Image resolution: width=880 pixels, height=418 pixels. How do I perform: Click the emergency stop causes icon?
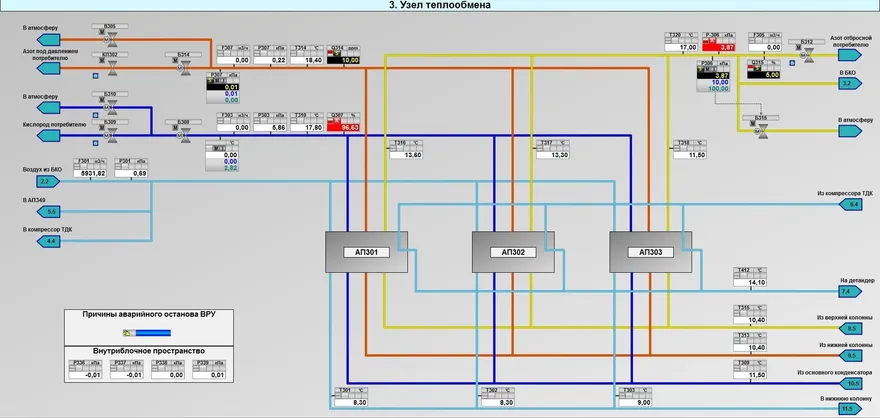click(127, 333)
